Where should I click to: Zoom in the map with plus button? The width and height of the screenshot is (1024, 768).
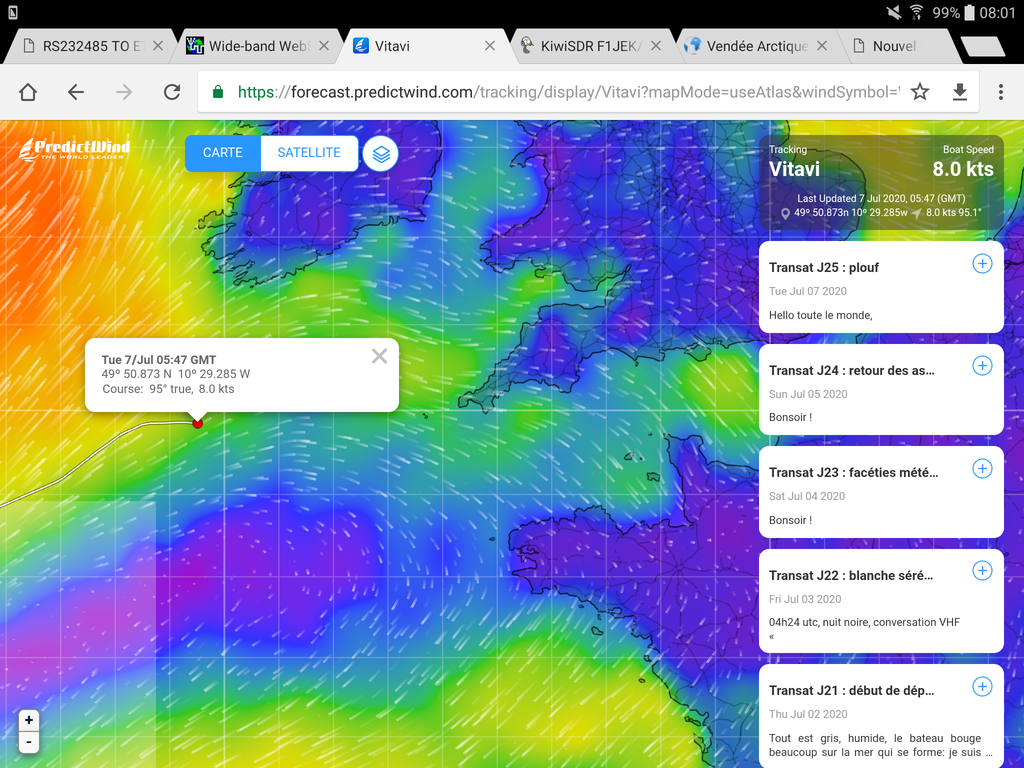pos(29,720)
